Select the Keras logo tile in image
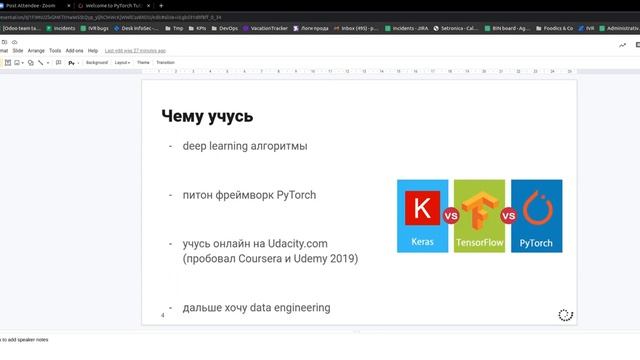Screen dimensions: 640x360 [422, 216]
